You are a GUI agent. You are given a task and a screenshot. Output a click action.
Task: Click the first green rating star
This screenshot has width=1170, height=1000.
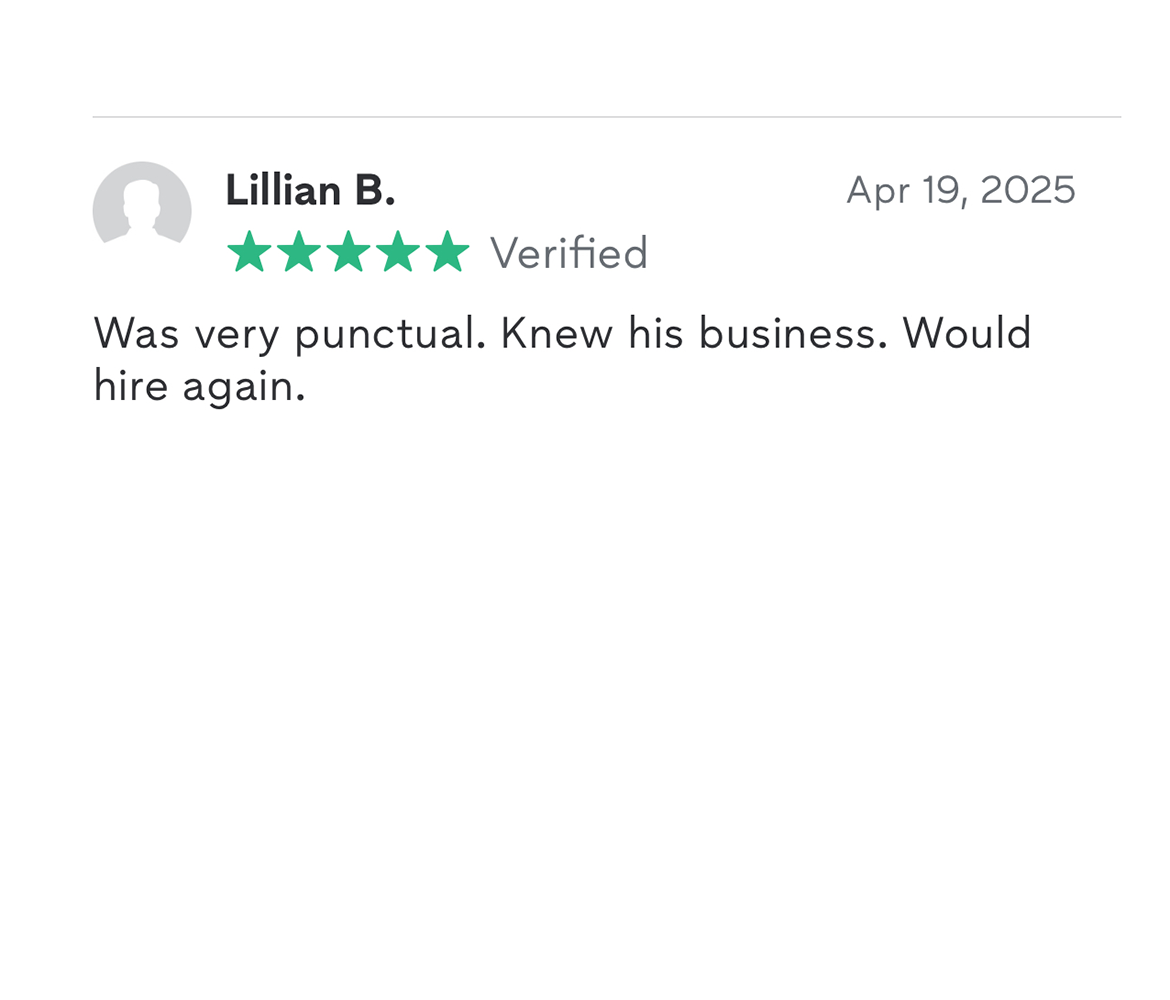click(249, 252)
